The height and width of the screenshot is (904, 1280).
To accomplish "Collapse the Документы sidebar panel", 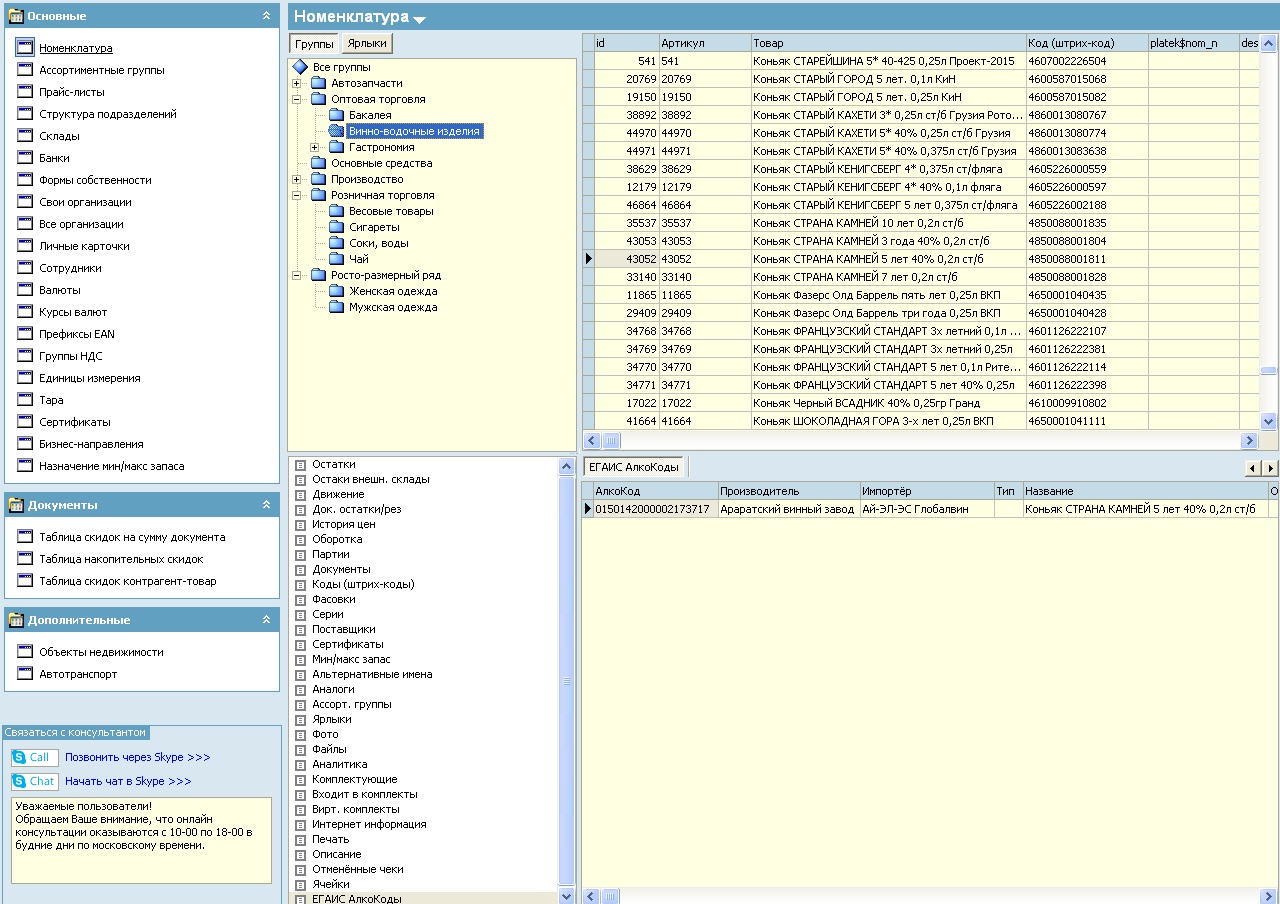I will click(266, 505).
